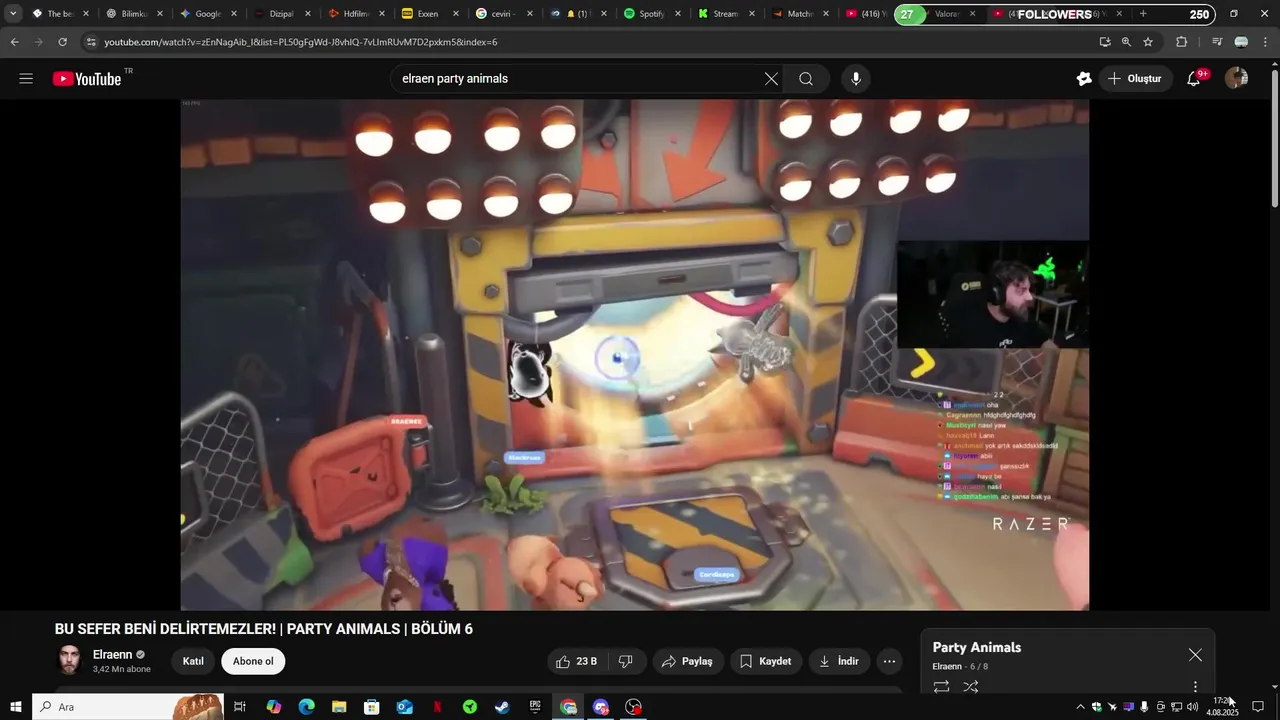The width and height of the screenshot is (1280, 720).
Task: Start voice search with the microphone
Action: pyautogui.click(x=855, y=79)
